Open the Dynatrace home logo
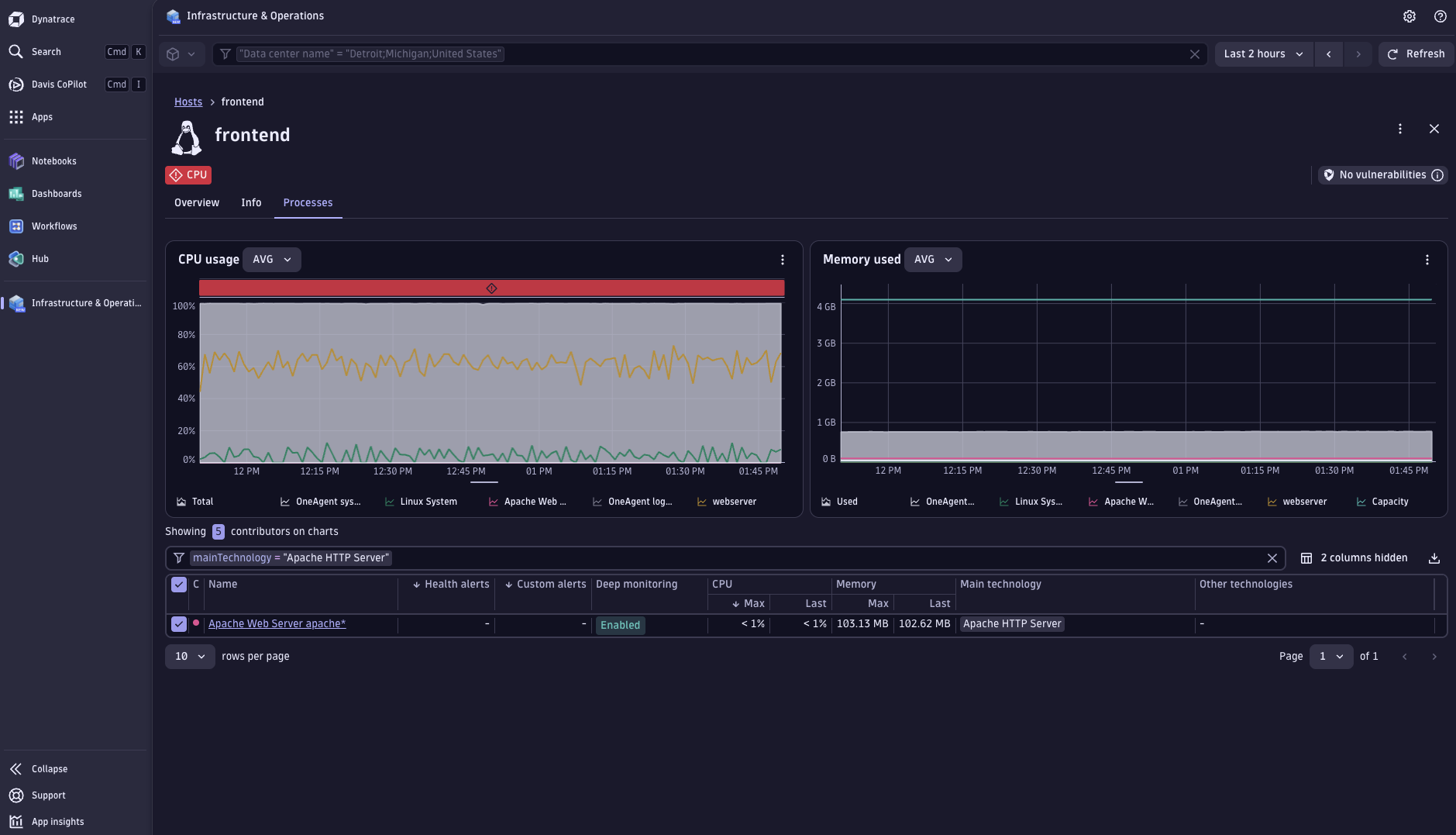The width and height of the screenshot is (1456, 835). point(42,19)
